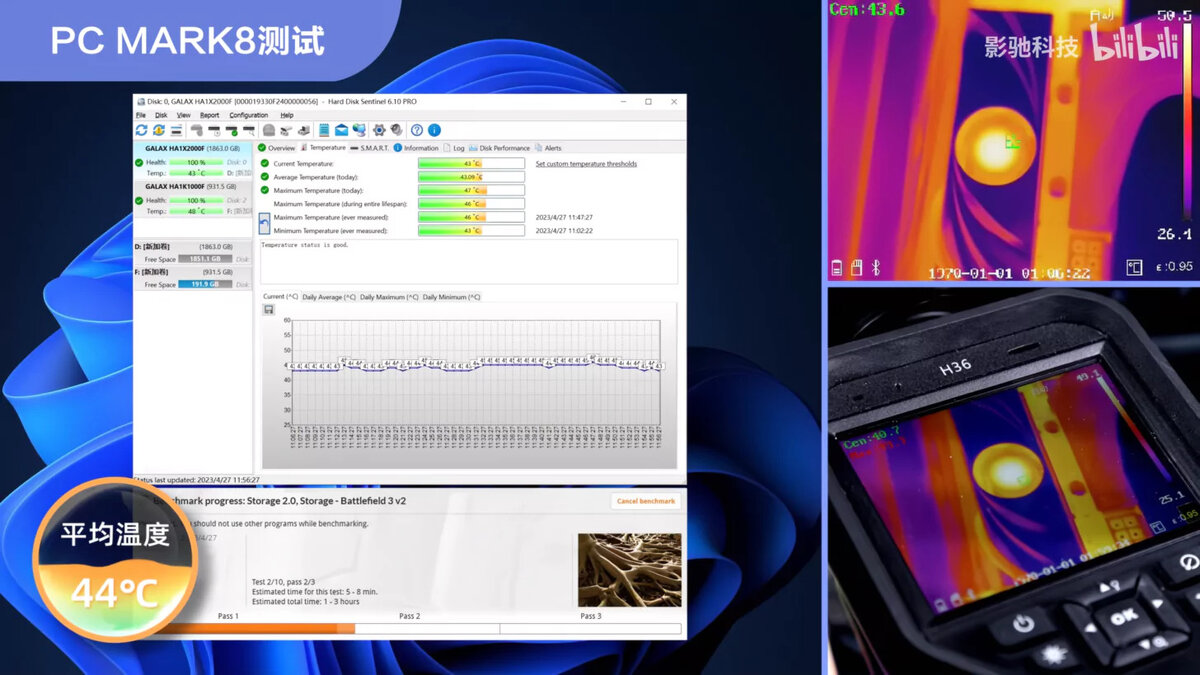
Task: Open the Help menu
Action: [x=287, y=115]
